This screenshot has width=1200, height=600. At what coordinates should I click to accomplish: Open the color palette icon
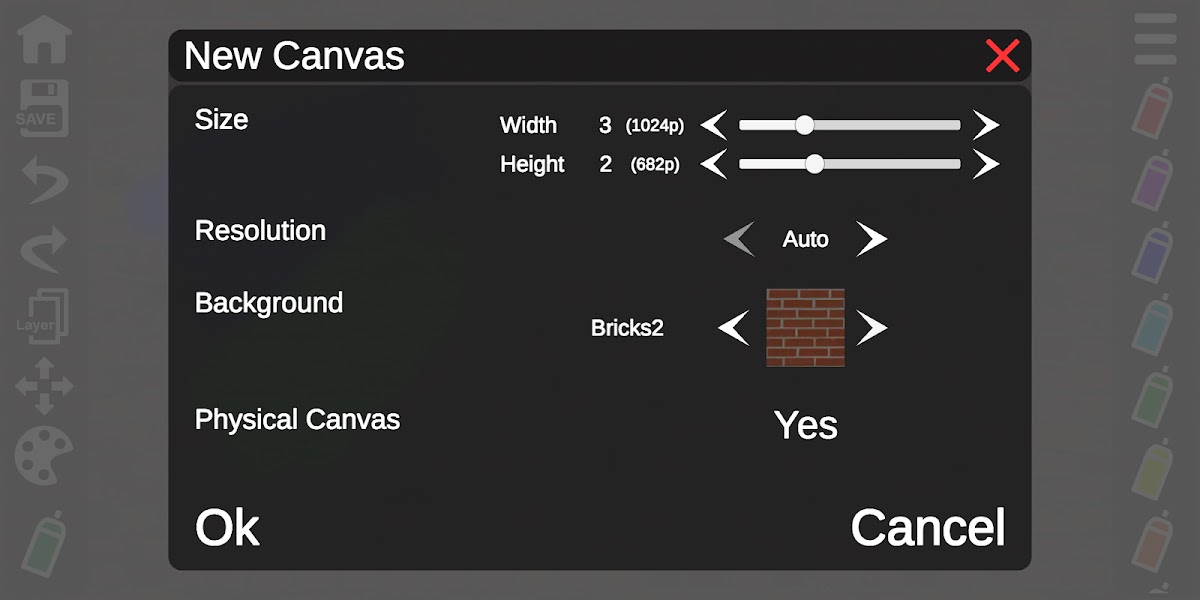click(44, 455)
